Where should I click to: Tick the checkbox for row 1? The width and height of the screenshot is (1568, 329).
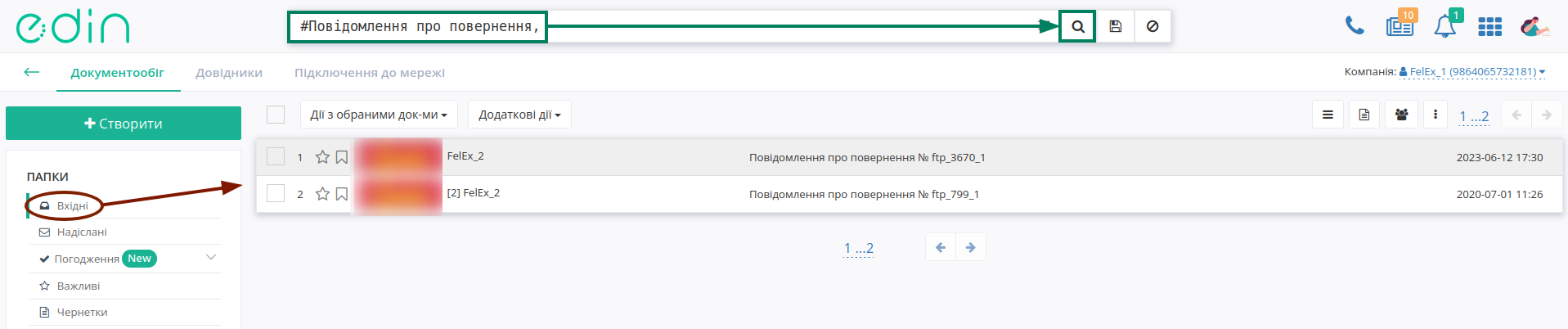tap(276, 156)
